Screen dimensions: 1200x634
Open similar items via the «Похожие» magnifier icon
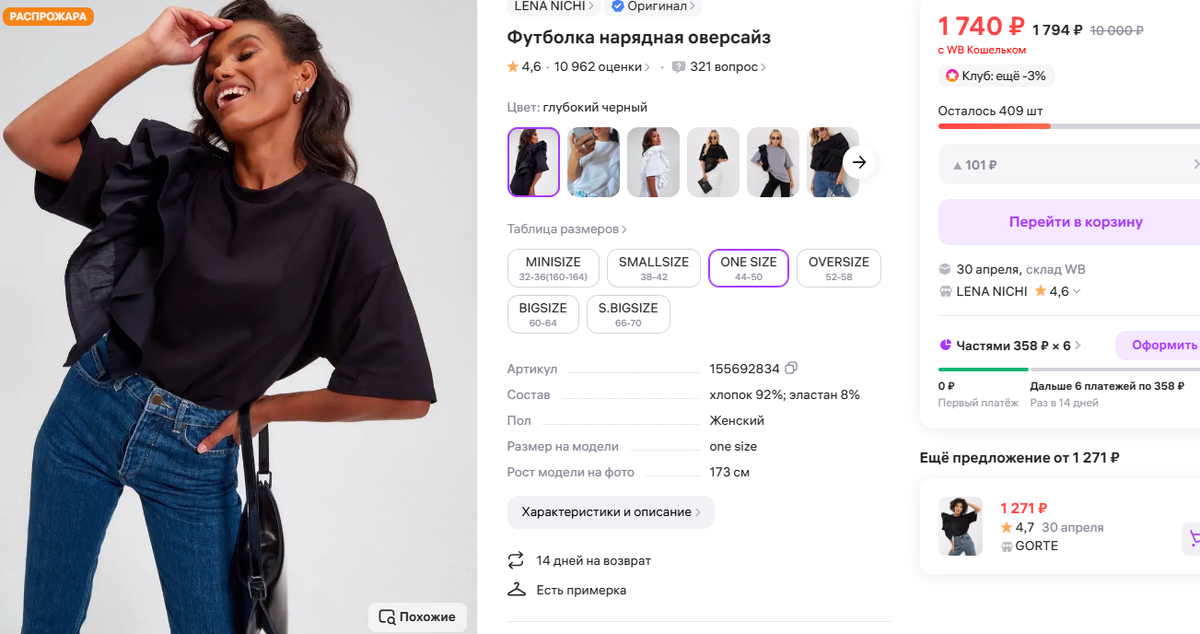[388, 617]
